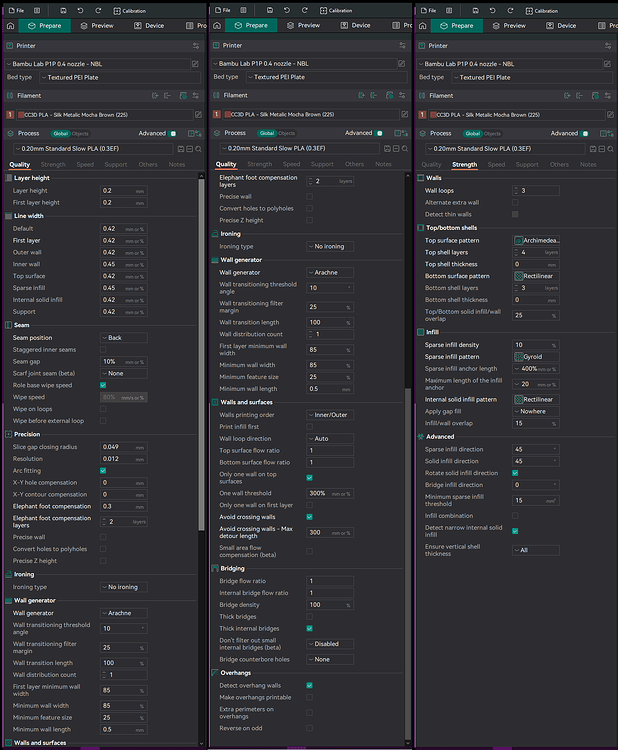This screenshot has height=750, width=618.
Task: Click the Slice gap closing radius field
Action: [124, 447]
